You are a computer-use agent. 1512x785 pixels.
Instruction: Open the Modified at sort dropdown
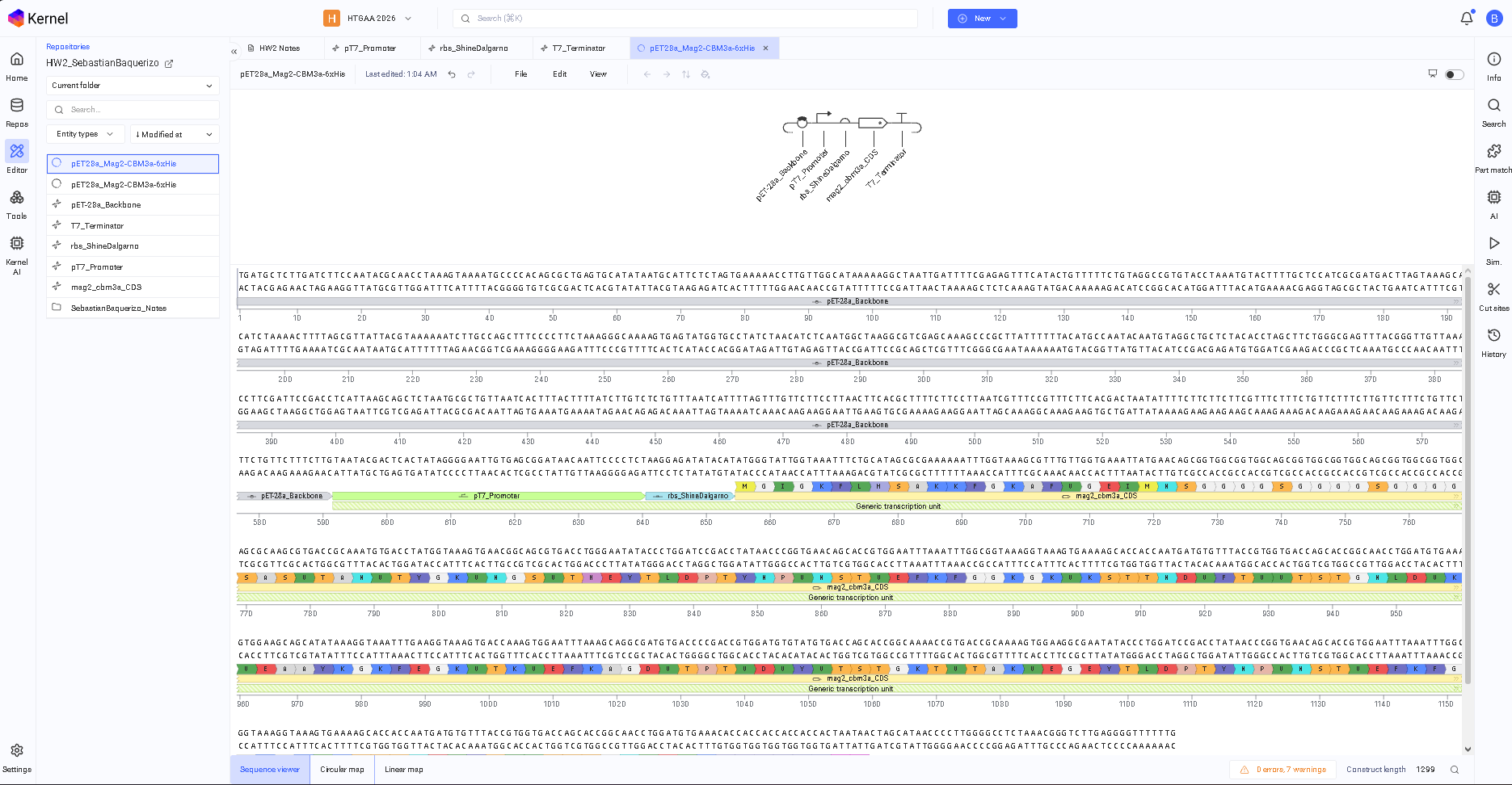175,134
